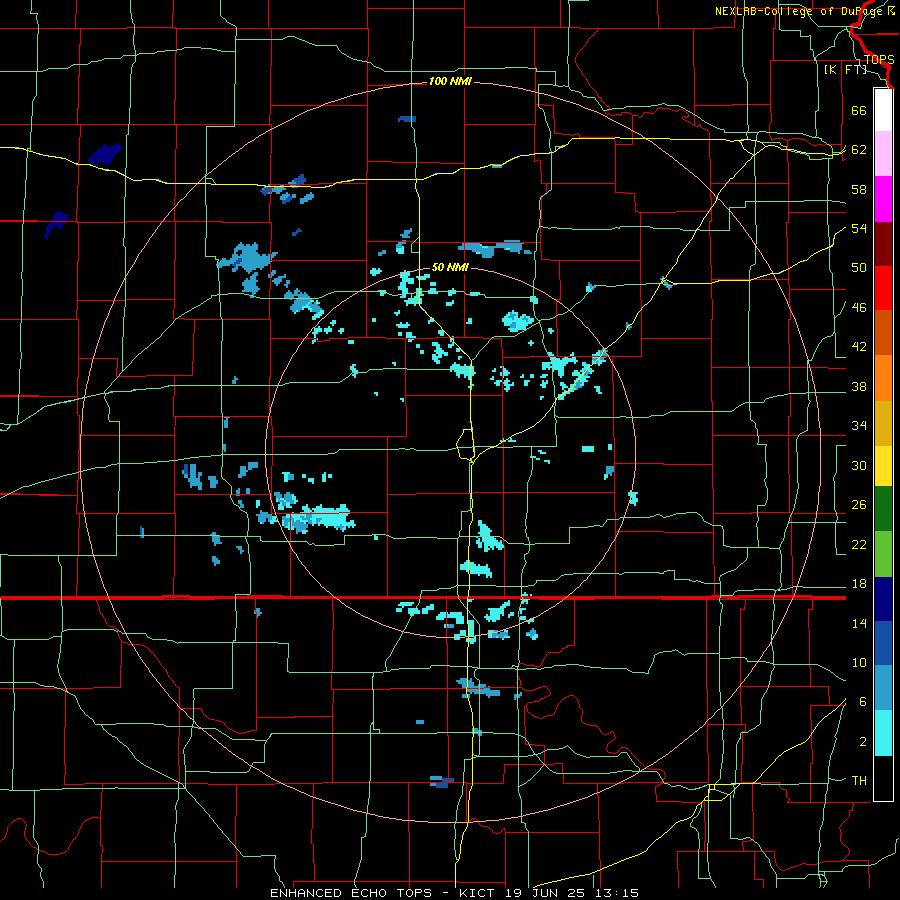Click the cyan legend color segment
Image resolution: width=900 pixels, height=900 pixels.
tap(883, 733)
